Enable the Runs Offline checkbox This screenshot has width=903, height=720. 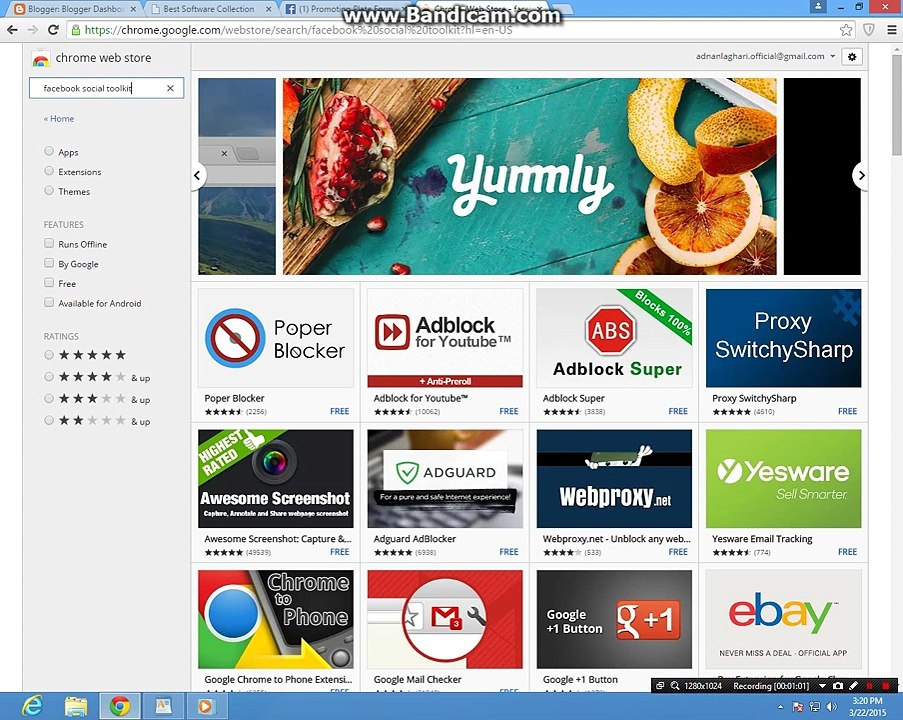(x=49, y=243)
